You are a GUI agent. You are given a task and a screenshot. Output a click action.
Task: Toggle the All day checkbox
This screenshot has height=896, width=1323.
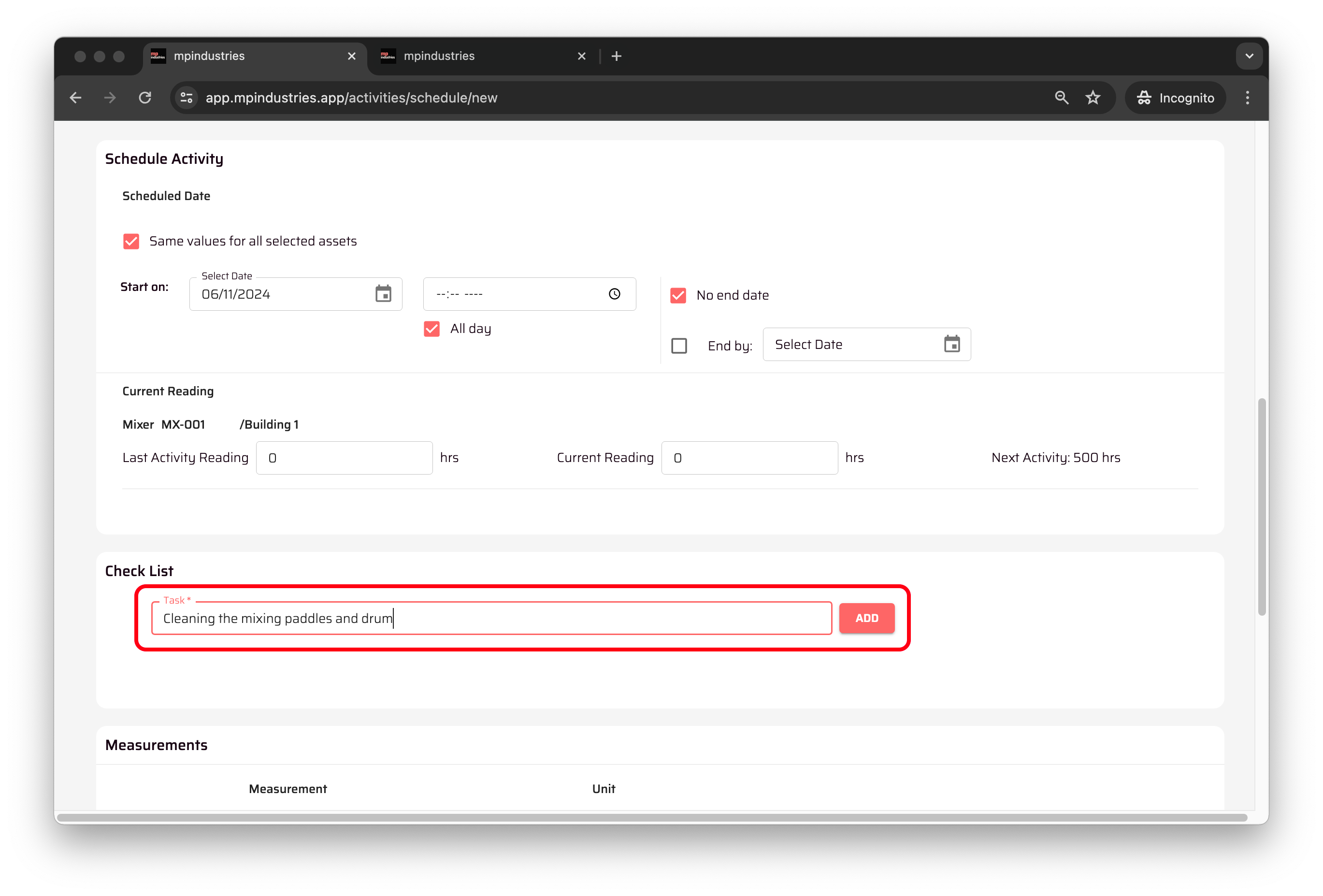431,329
